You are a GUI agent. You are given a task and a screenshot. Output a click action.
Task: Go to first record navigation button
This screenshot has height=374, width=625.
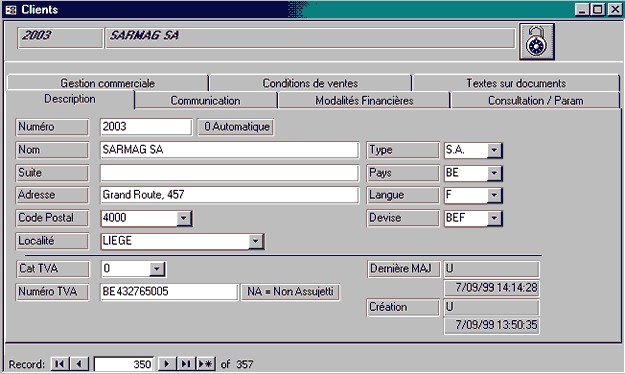tap(60, 364)
